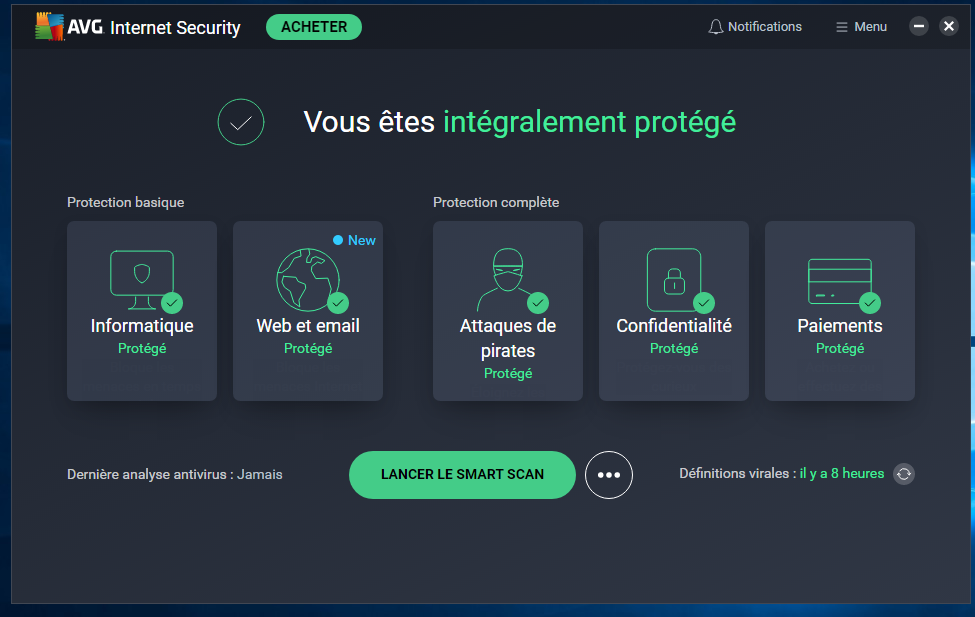The width and height of the screenshot is (975, 617).
Task: Click the ACHETER button
Action: (x=314, y=27)
